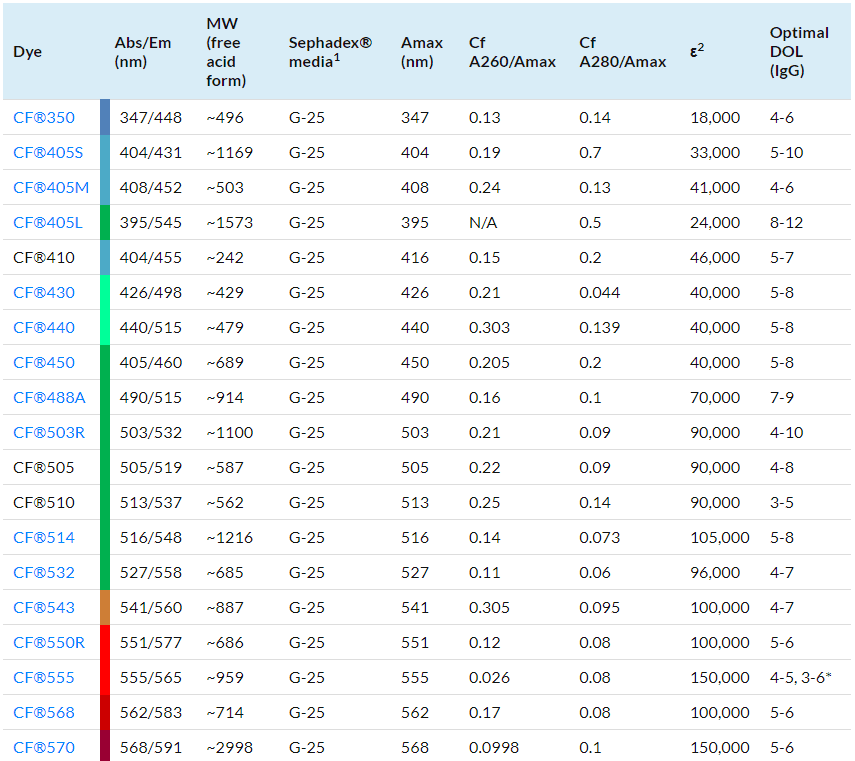Go to the CF®514 dye page
Image resolution: width=855 pixels, height=761 pixels.
point(43,538)
